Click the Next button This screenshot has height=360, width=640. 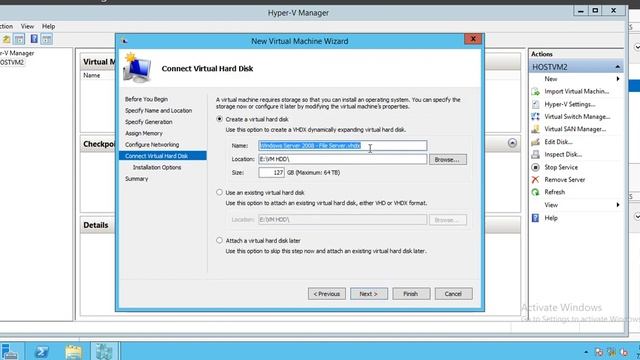[369, 294]
